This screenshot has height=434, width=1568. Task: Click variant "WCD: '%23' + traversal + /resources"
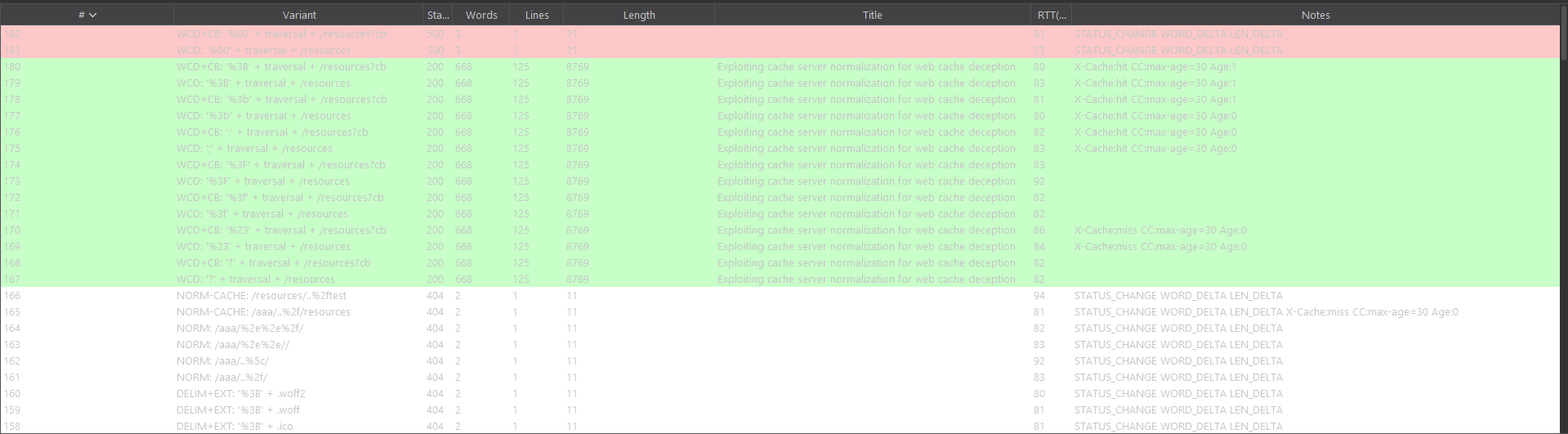coord(263,247)
